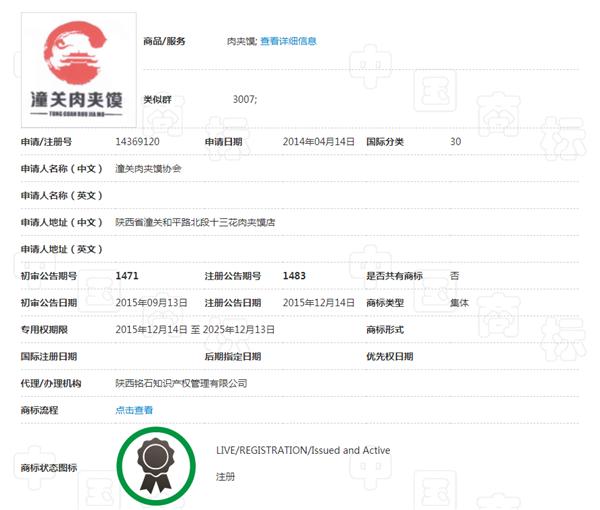Select the 潼关肉夹馍 trademark logo image
This screenshot has width=600, height=510.
(79, 70)
